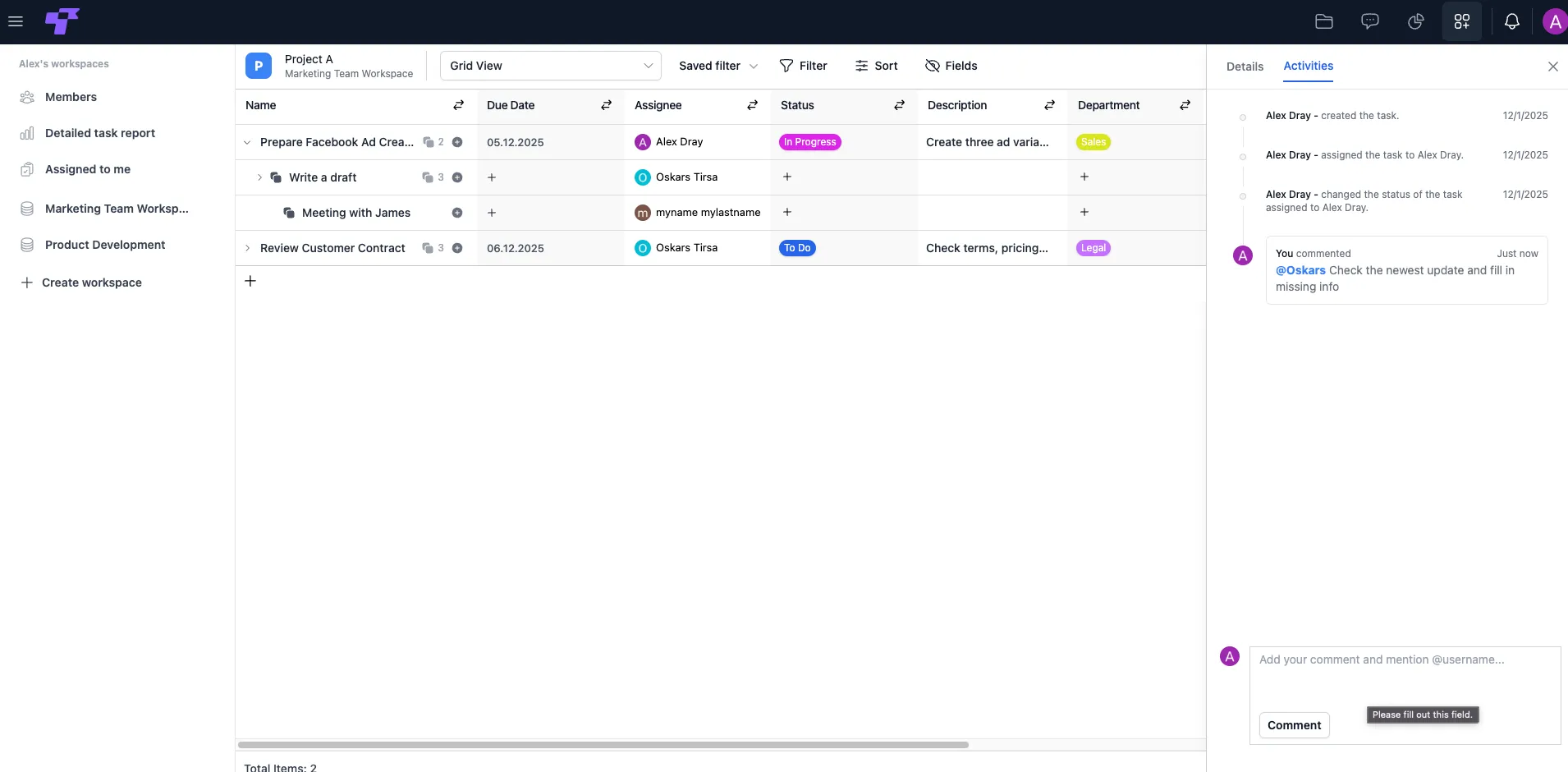Click the Sales department tag

(1093, 142)
